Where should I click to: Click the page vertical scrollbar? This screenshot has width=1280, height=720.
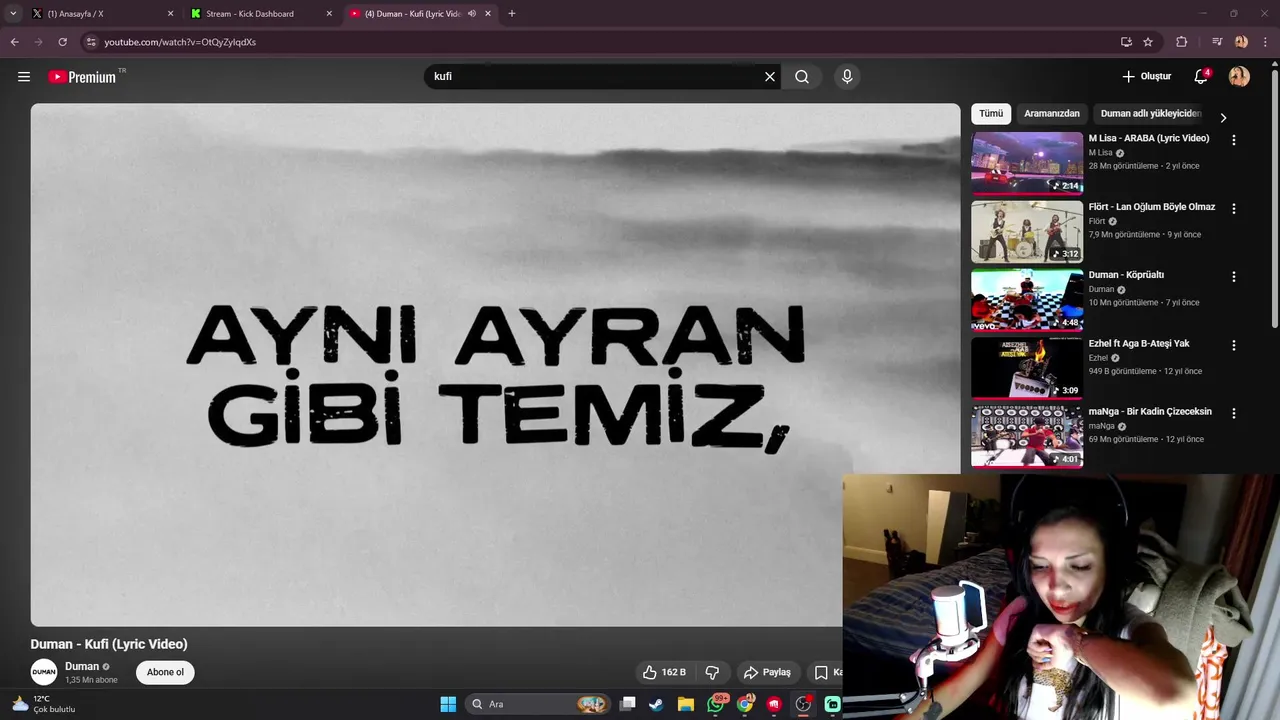pos(1274,200)
